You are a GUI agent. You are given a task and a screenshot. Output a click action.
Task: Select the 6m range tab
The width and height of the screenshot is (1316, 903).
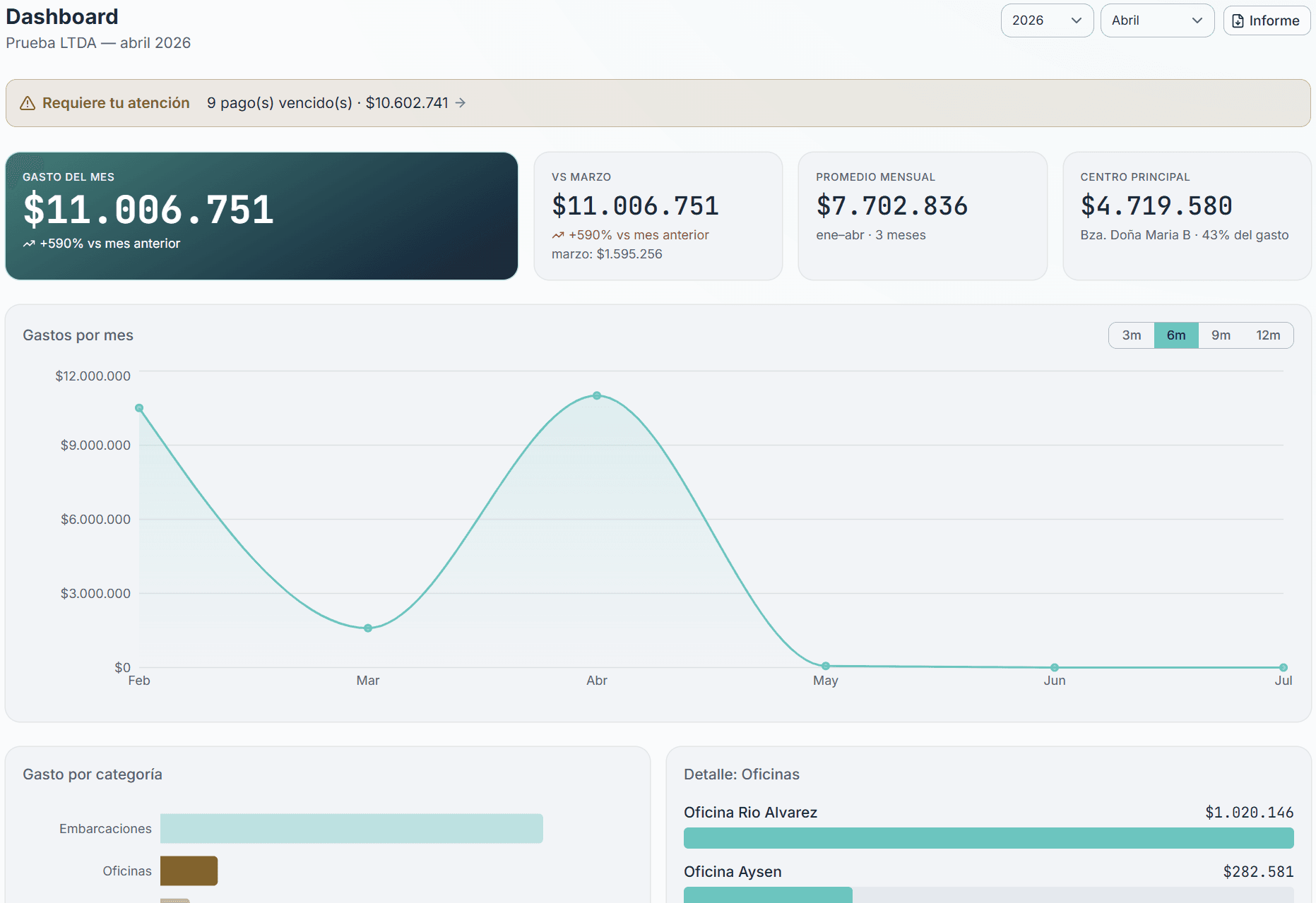click(1176, 335)
